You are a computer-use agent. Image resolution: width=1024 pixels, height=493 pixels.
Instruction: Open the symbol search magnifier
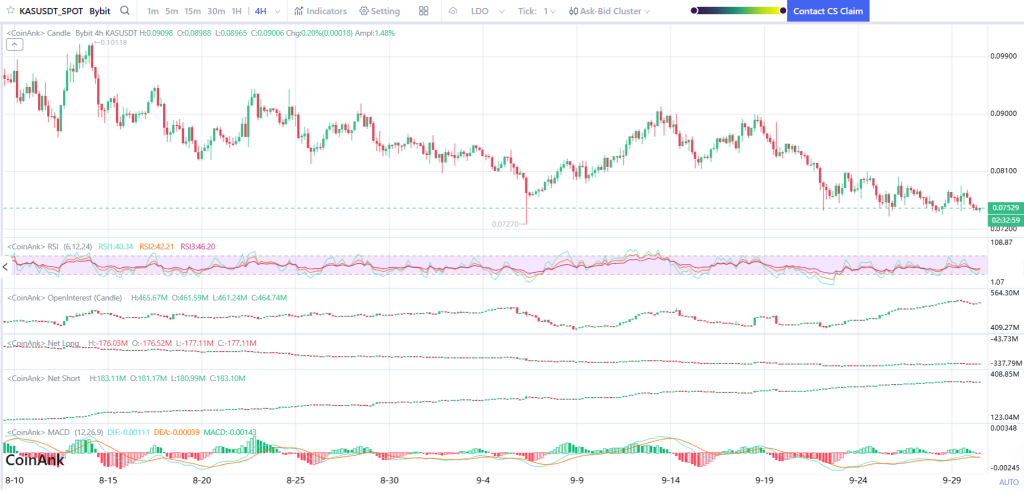(124, 11)
